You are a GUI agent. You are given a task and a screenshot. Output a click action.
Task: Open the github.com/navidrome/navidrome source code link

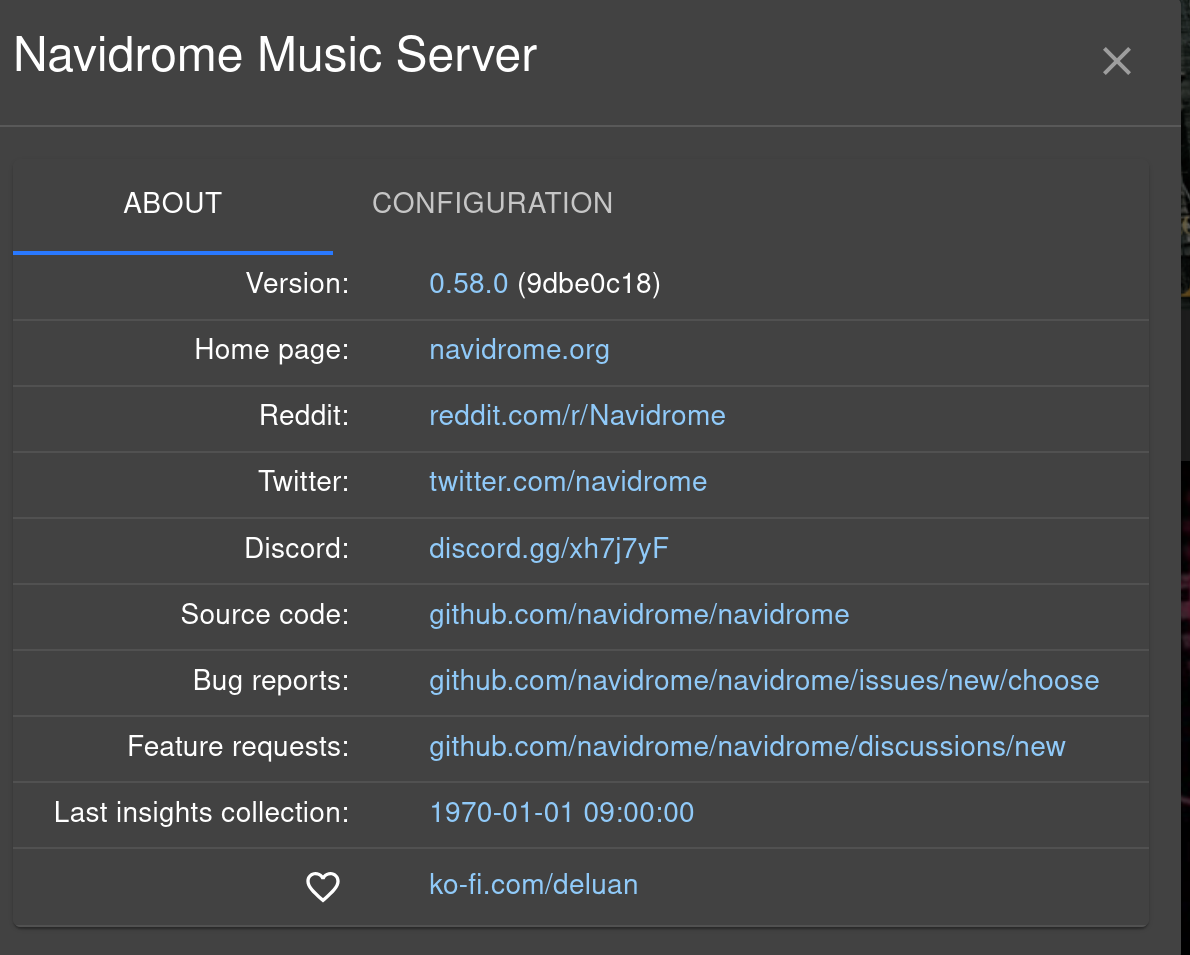click(639, 614)
